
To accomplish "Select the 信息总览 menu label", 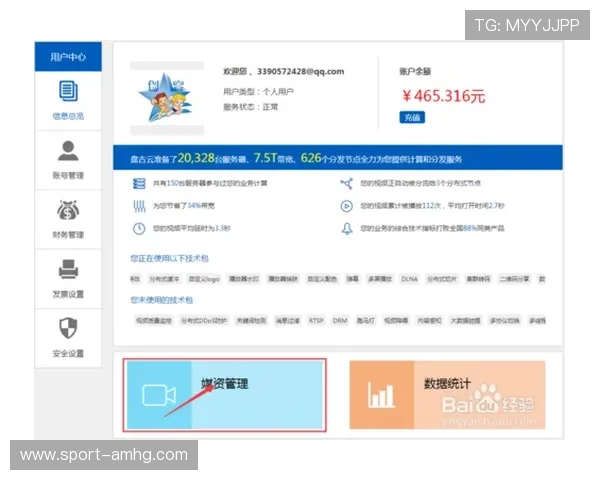I will point(68,116).
